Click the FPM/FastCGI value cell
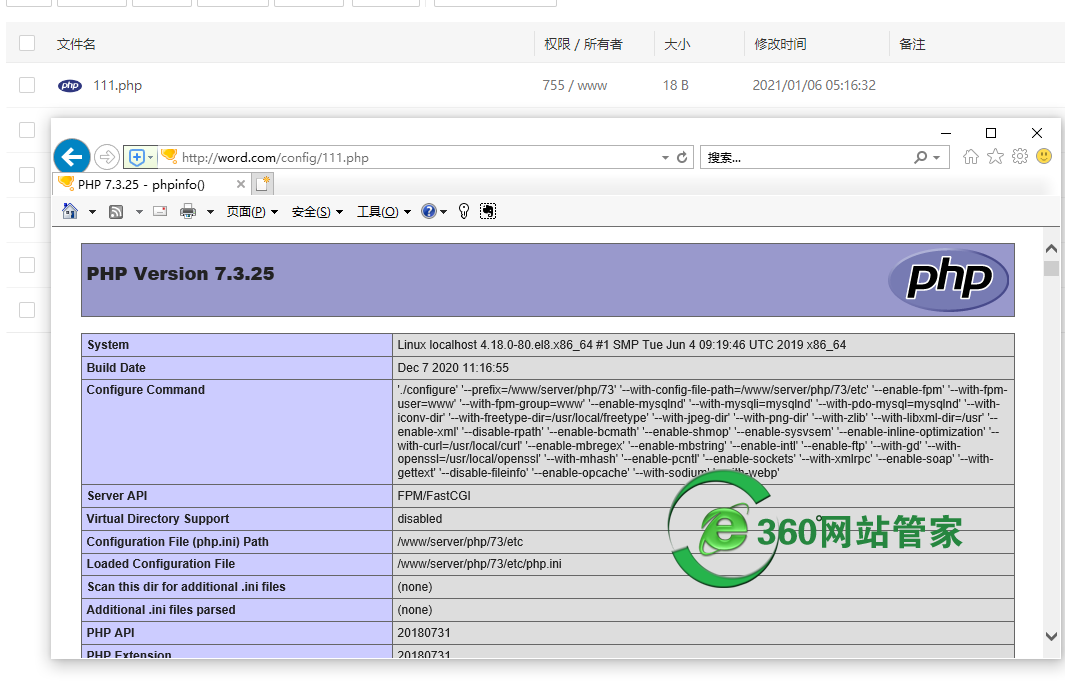 tap(704, 496)
